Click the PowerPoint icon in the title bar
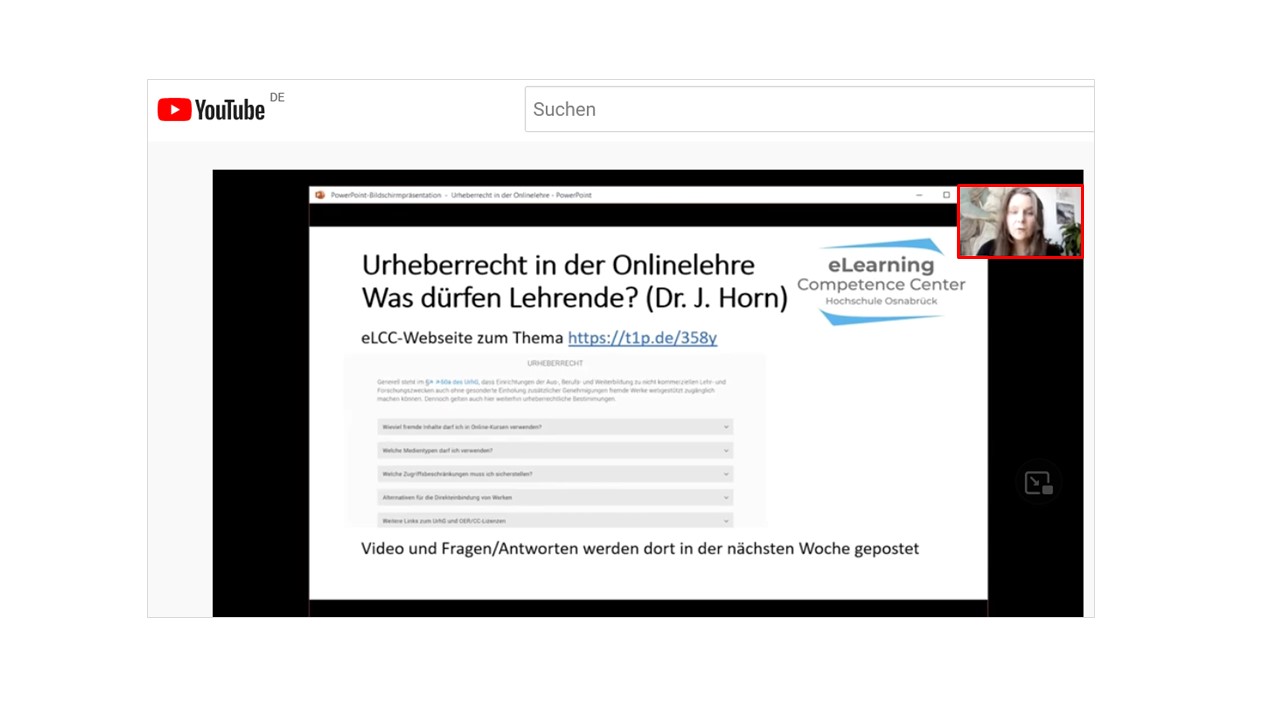Screen dimensions: 1280x720 320,195
